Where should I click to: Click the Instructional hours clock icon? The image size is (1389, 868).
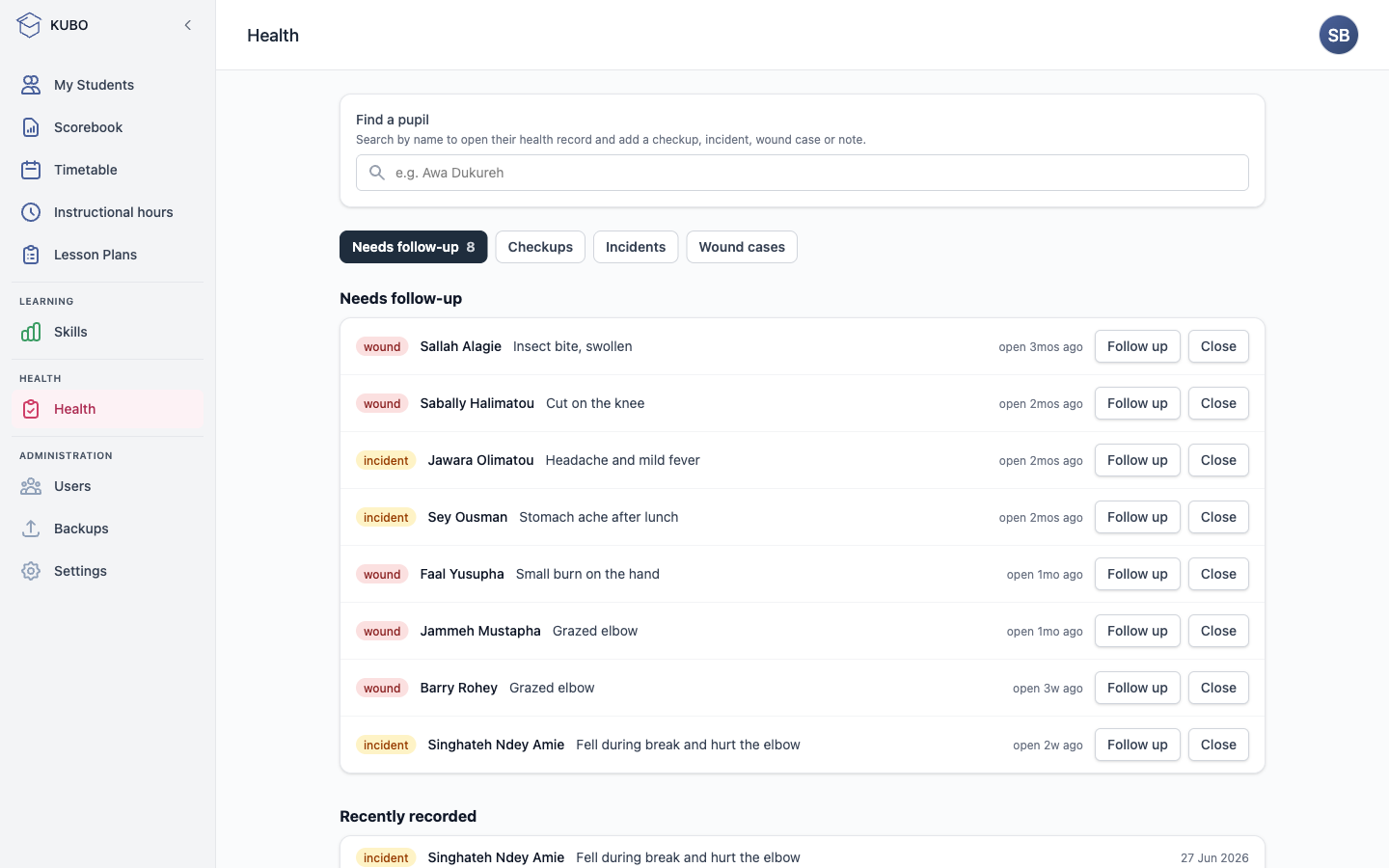31,212
